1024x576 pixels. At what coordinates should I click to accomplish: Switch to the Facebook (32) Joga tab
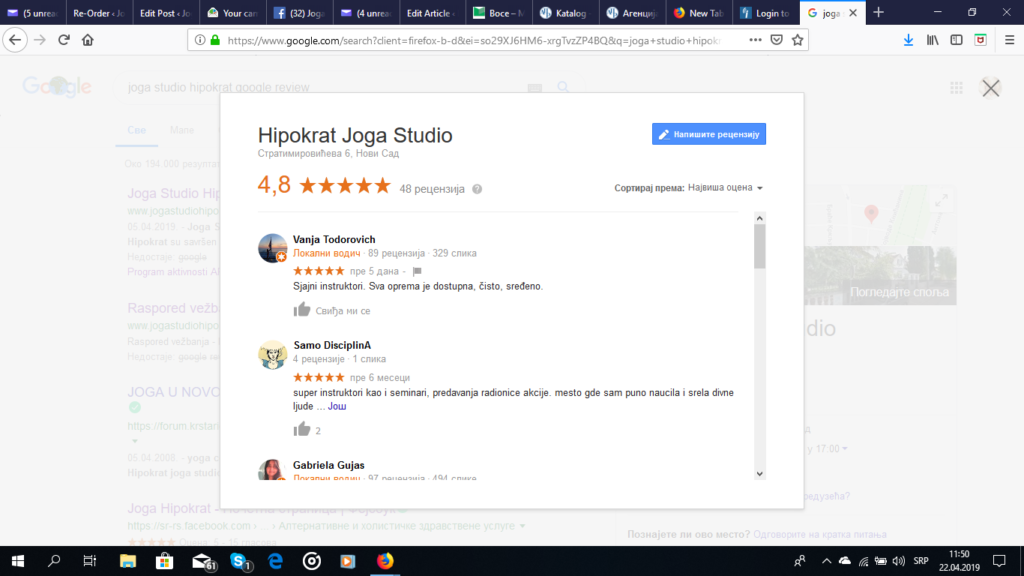pyautogui.click(x=298, y=12)
